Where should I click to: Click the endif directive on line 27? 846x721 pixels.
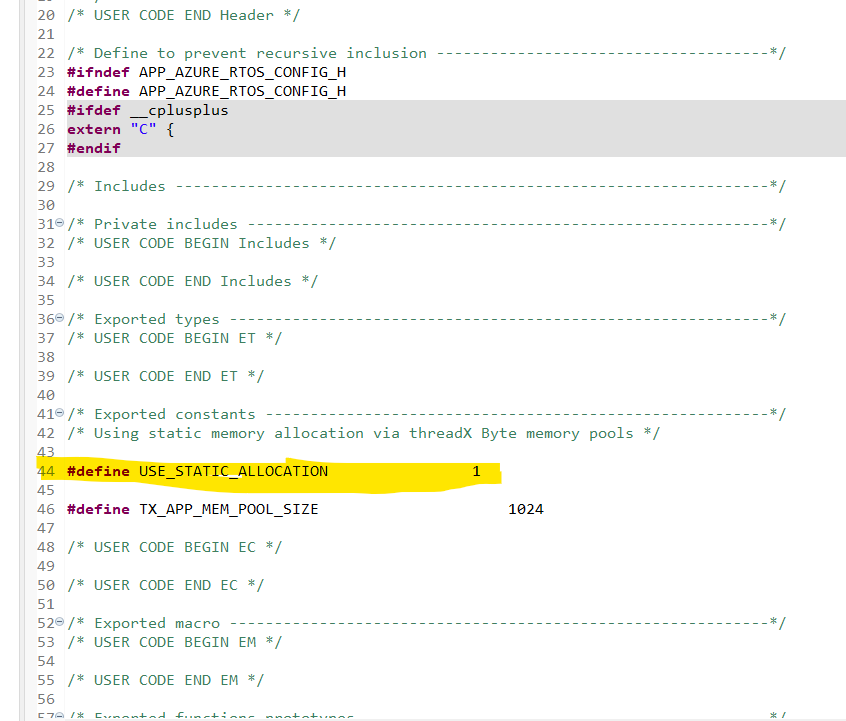pyautogui.click(x=93, y=147)
